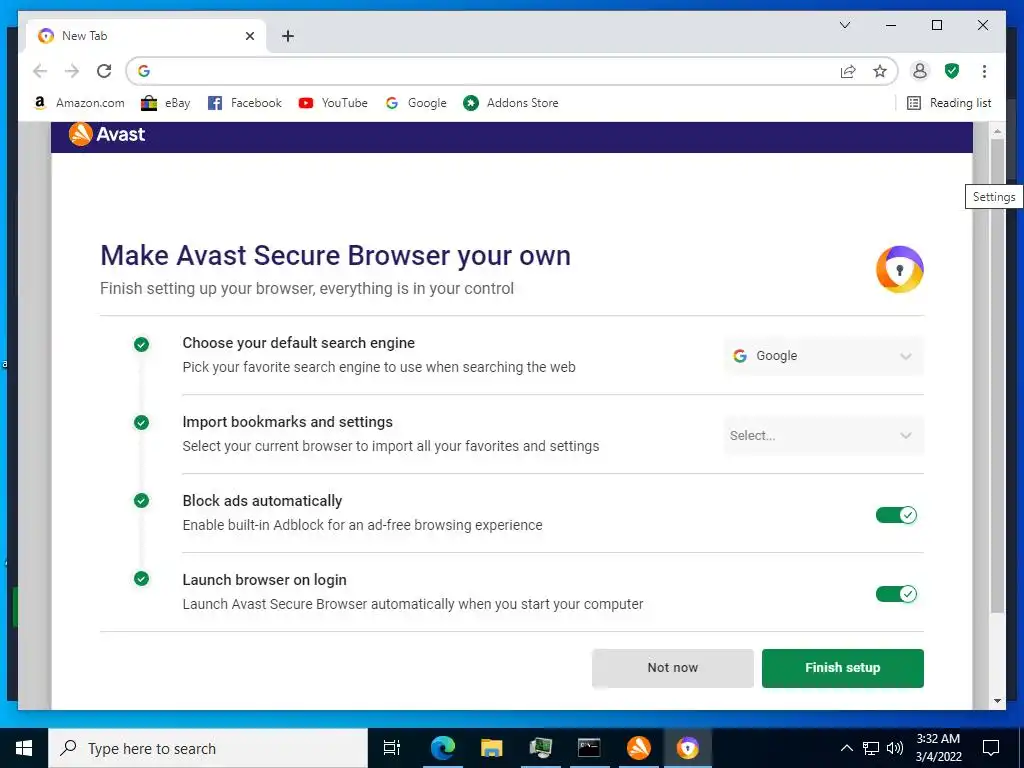Click the scrollbar down arrow
The image size is (1024, 768).
[x=997, y=701]
